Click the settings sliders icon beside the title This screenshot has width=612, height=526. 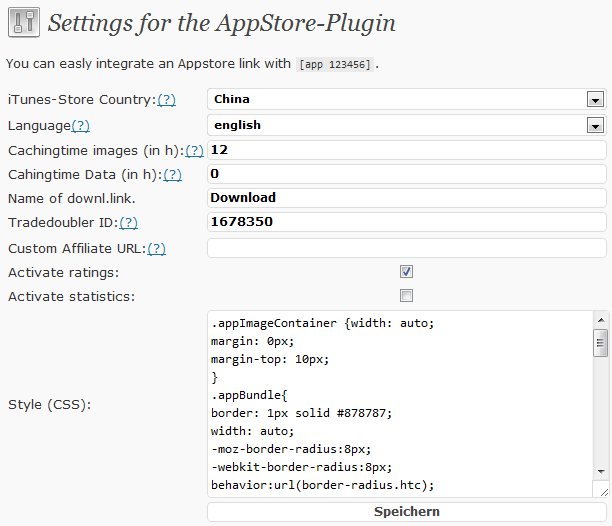click(x=24, y=22)
